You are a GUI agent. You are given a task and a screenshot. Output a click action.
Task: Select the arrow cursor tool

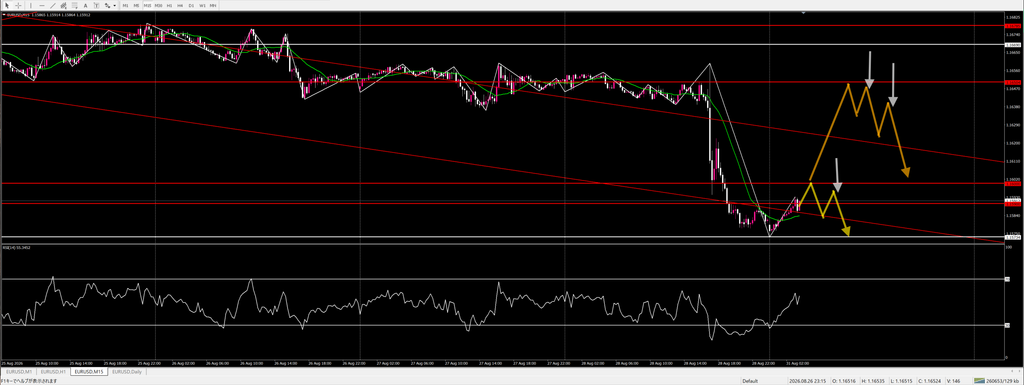point(7,5)
